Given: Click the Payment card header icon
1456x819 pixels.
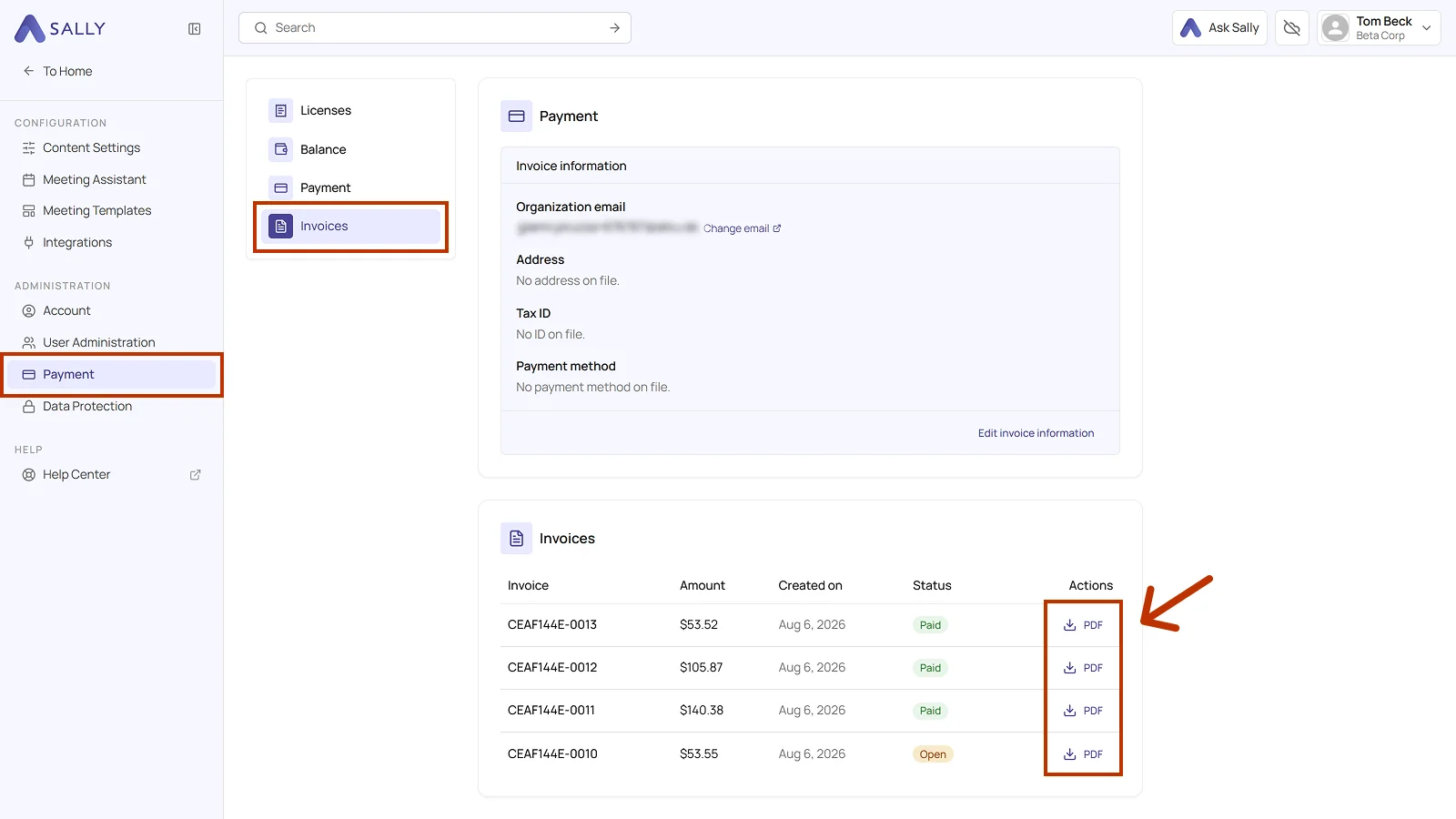Looking at the screenshot, I should pyautogui.click(x=516, y=116).
